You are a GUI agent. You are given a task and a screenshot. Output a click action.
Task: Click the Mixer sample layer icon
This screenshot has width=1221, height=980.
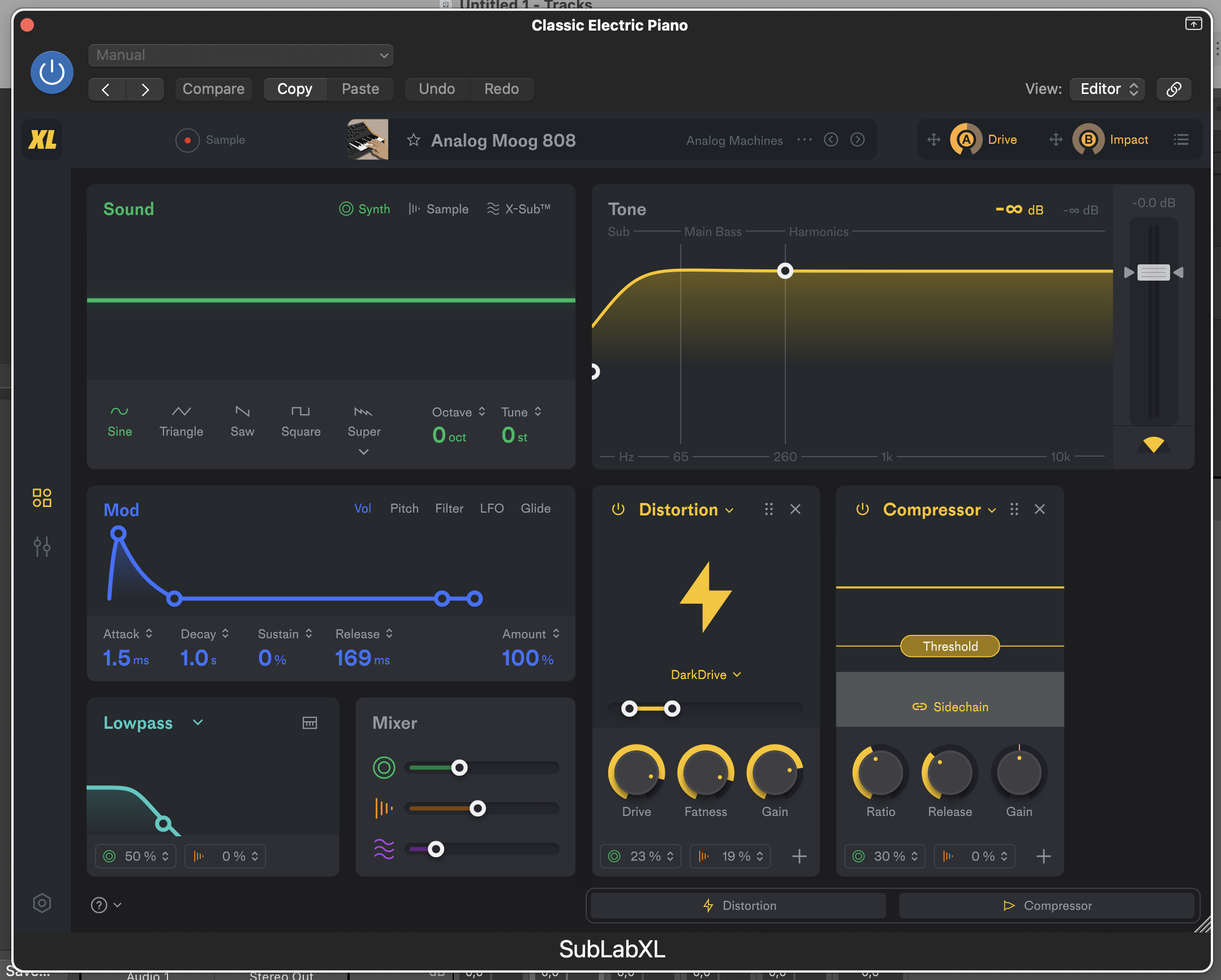pyautogui.click(x=384, y=809)
